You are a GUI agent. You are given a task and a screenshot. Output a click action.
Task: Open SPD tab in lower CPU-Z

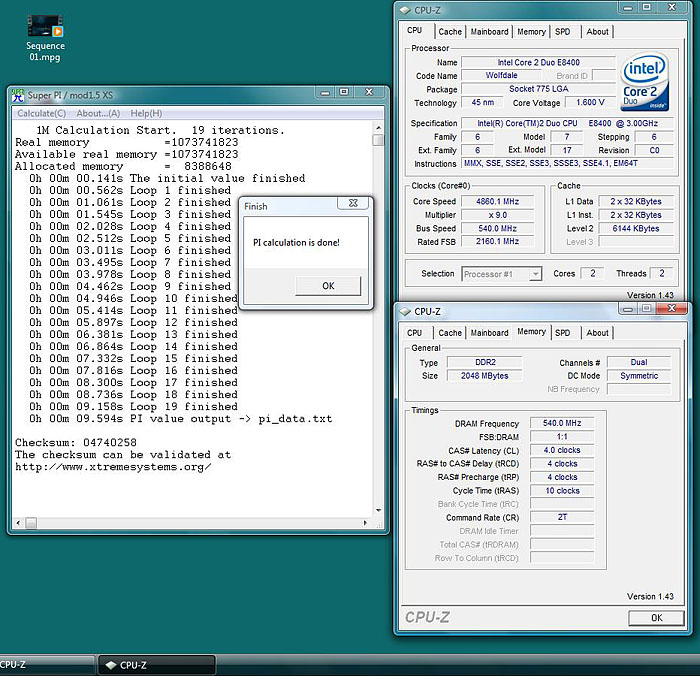click(x=562, y=333)
